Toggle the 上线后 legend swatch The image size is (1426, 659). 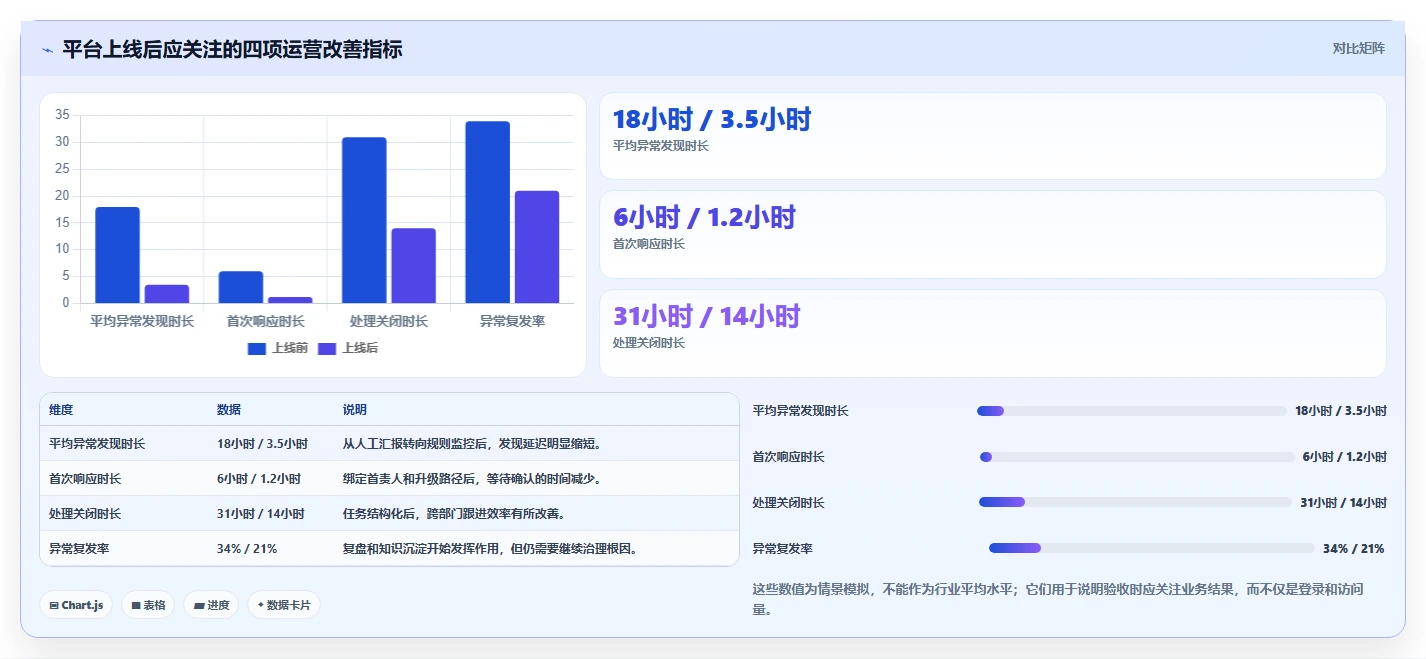pos(327,348)
